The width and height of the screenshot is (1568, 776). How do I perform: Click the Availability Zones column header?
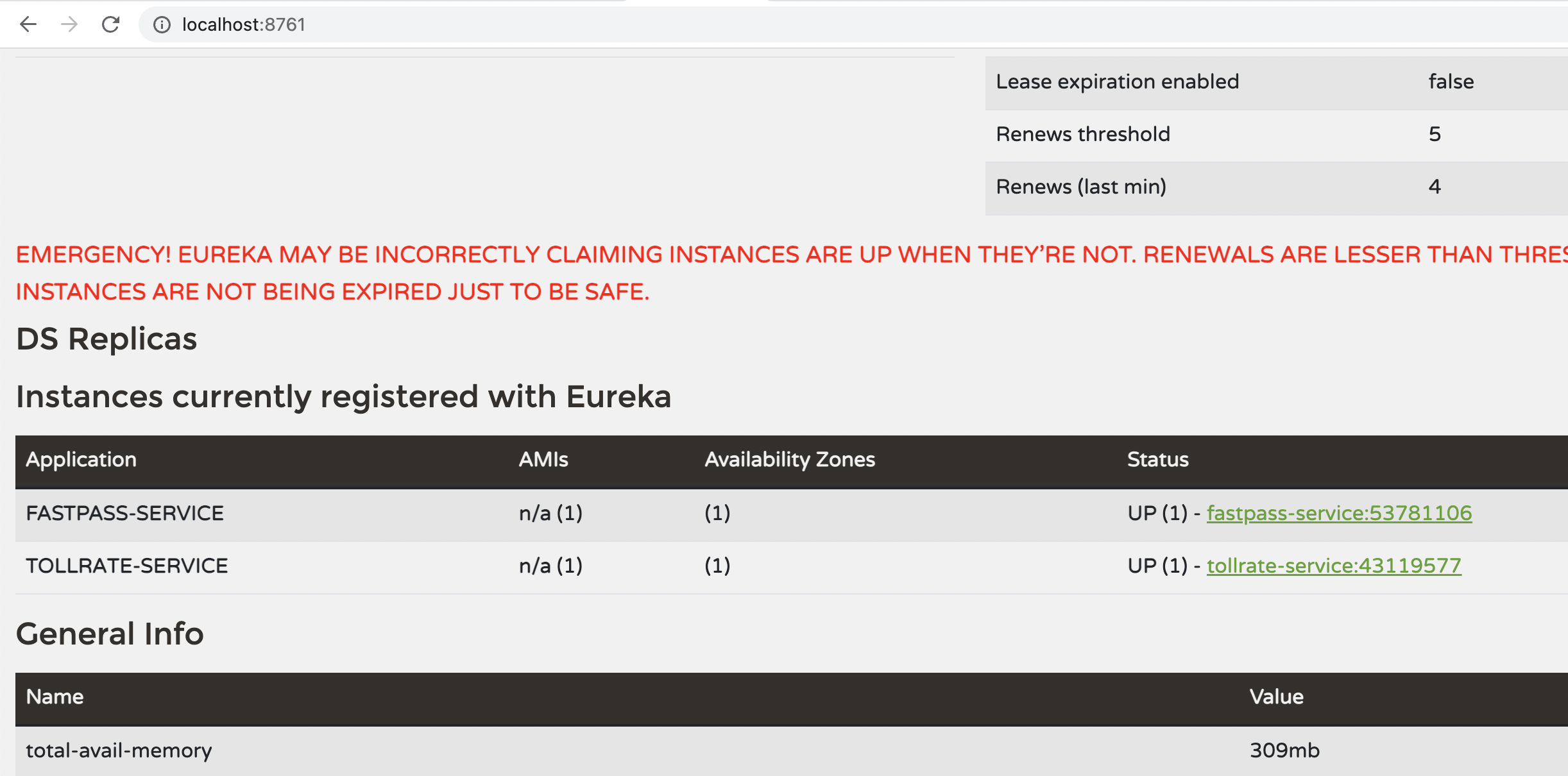point(790,459)
